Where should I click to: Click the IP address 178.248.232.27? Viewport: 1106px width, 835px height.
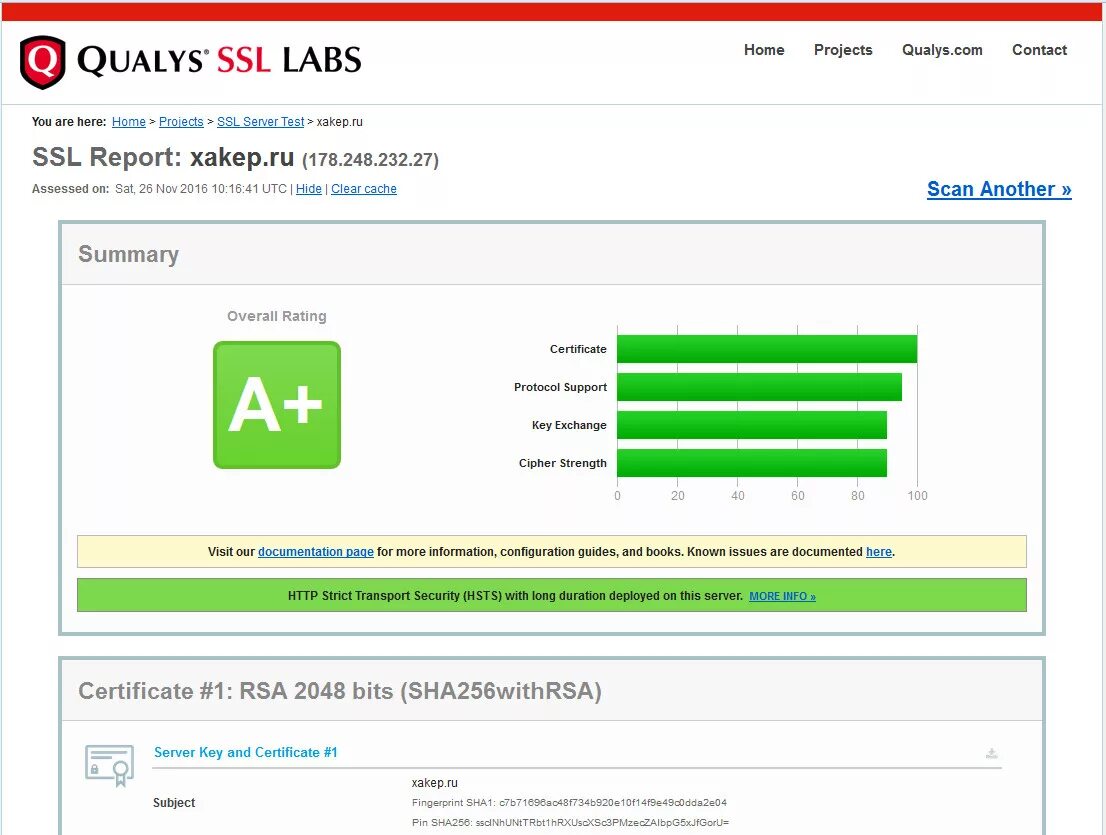click(370, 160)
